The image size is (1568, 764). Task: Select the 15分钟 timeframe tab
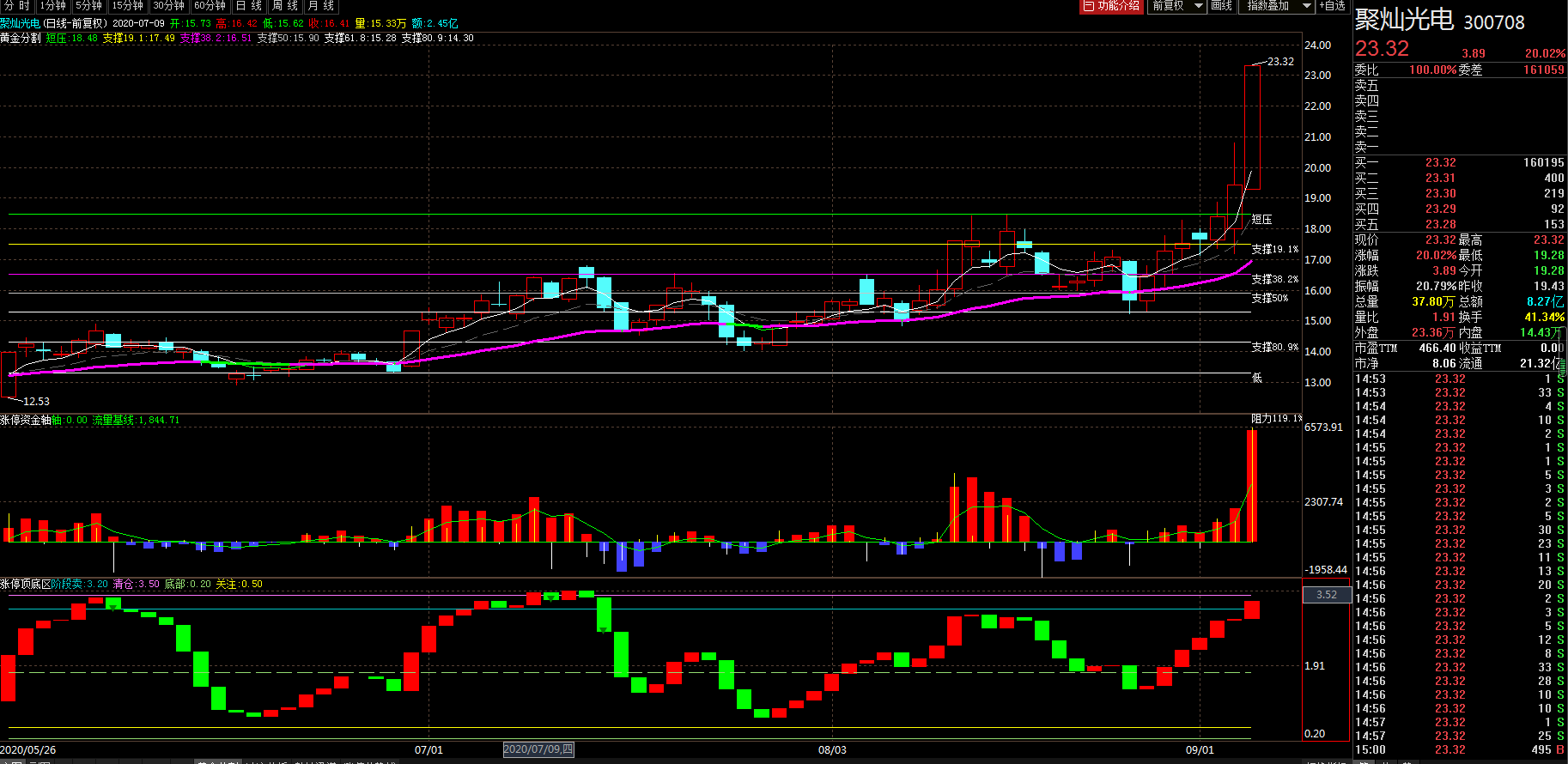[127, 6]
